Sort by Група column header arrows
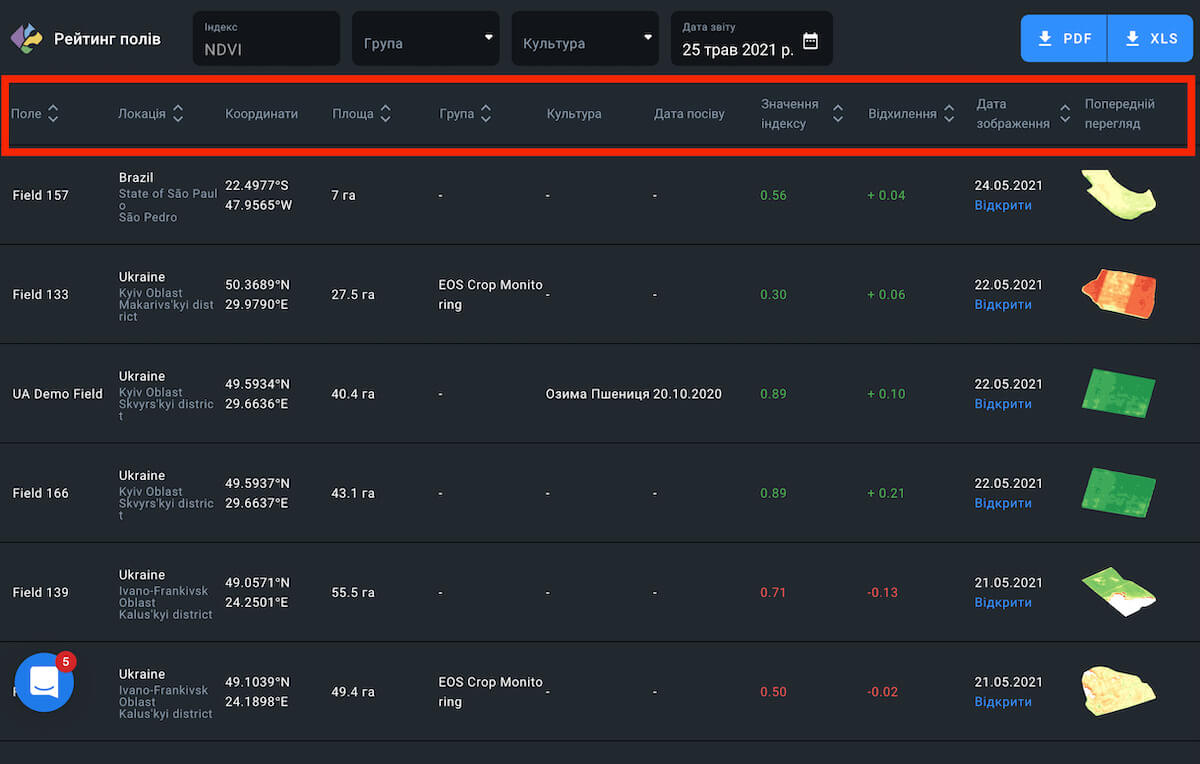Screen dimensions: 1200x764 (485, 114)
